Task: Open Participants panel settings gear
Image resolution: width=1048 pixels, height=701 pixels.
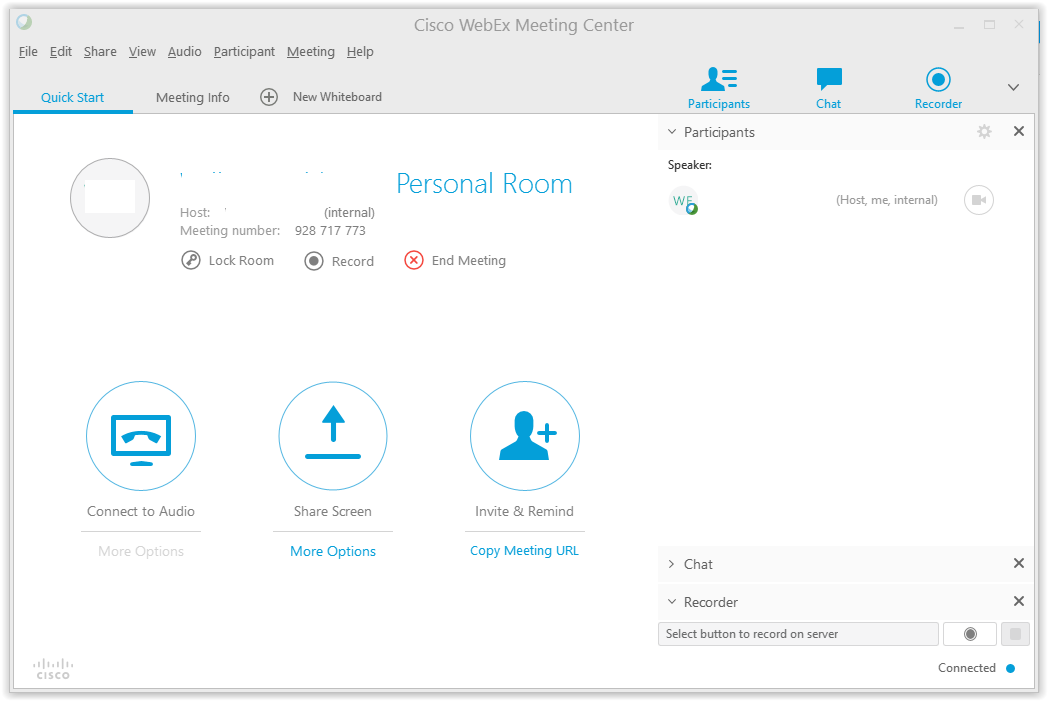Action: [984, 132]
